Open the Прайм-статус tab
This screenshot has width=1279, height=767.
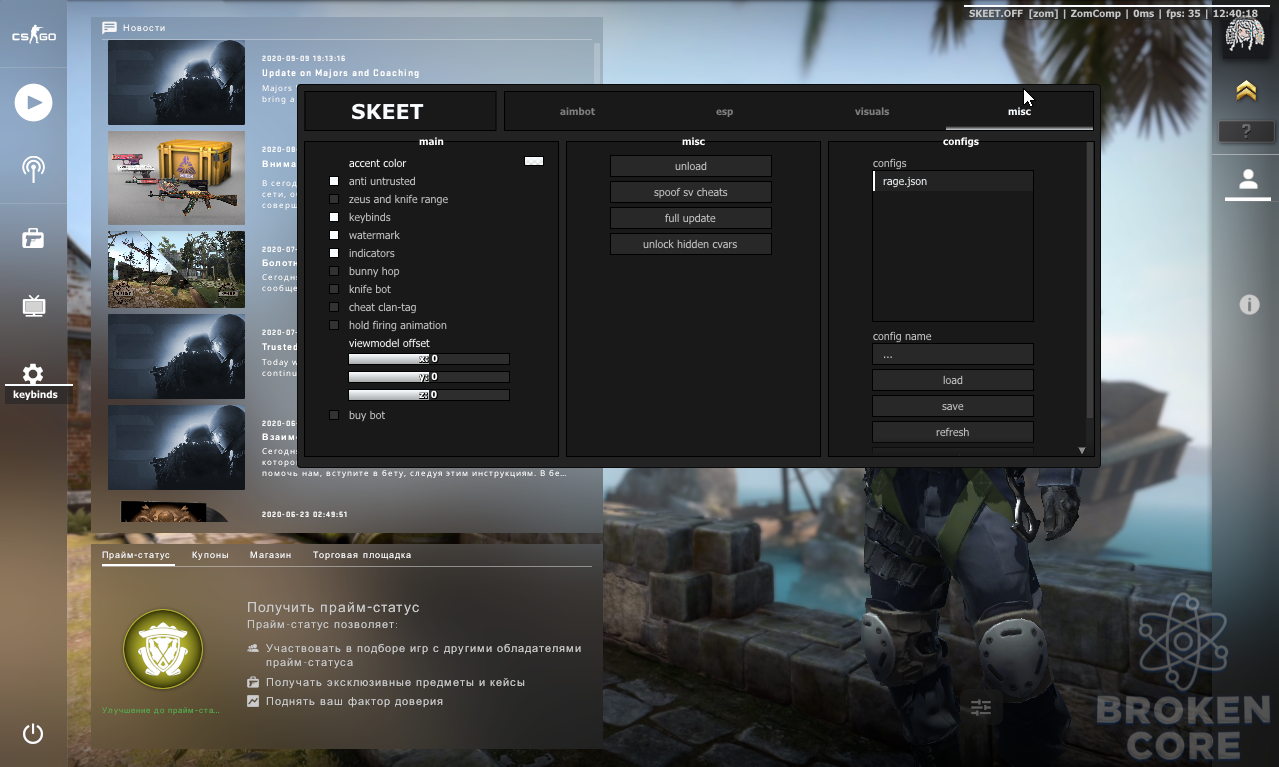[136, 555]
